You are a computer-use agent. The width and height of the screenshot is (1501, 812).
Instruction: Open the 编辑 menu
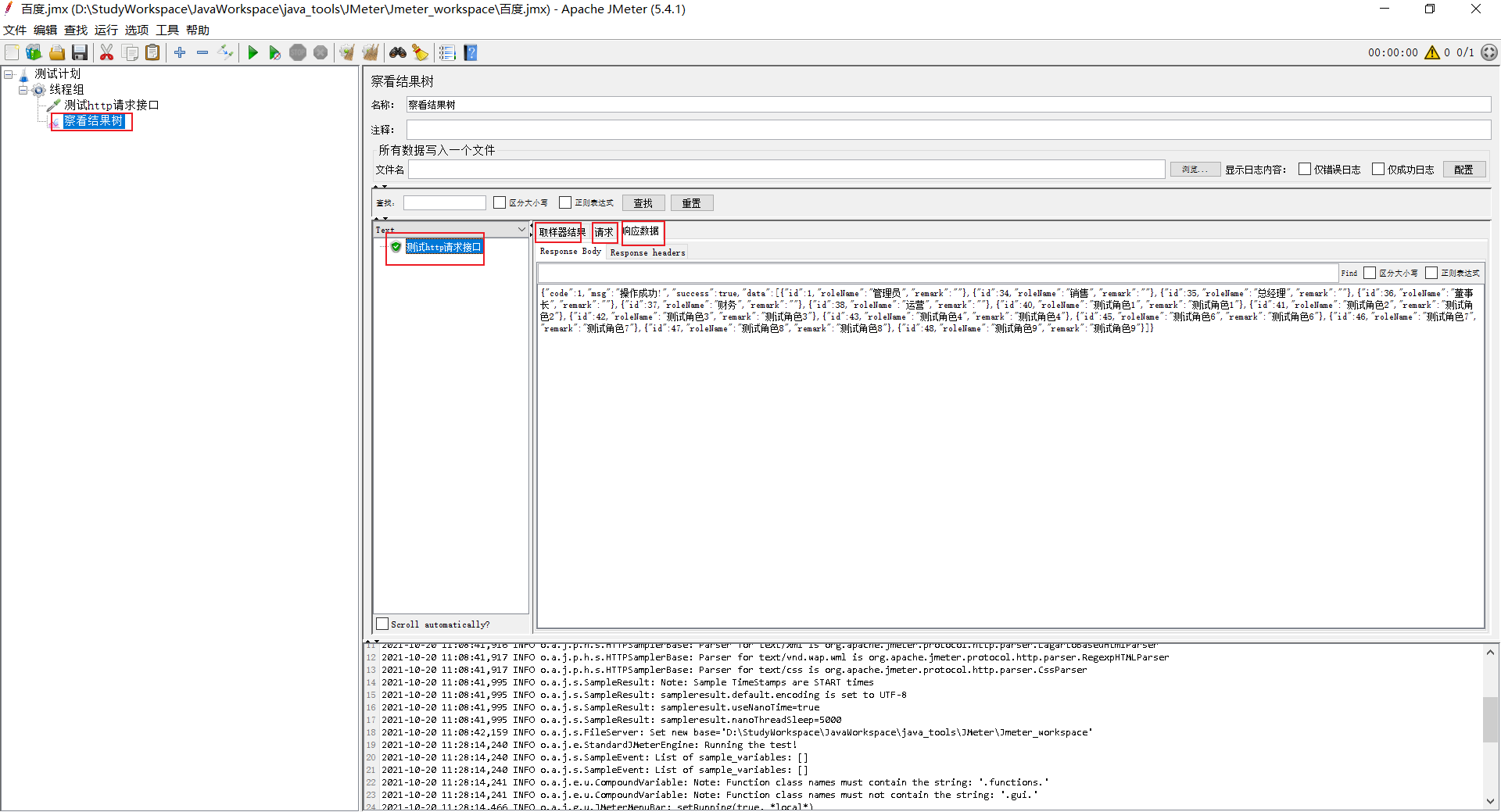click(45, 30)
